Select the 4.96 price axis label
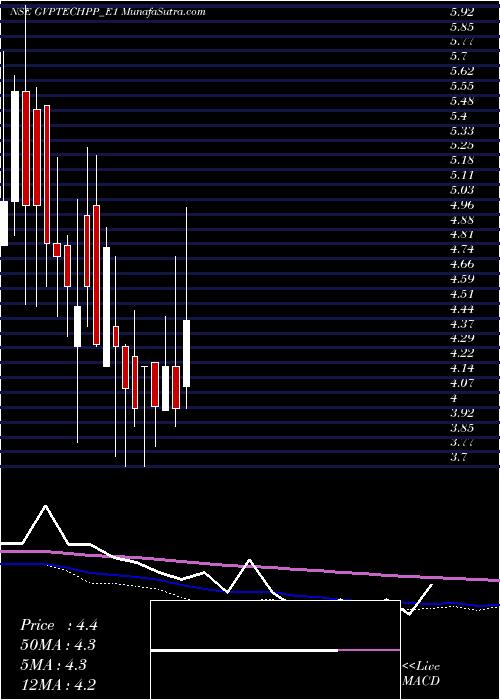 (462, 205)
